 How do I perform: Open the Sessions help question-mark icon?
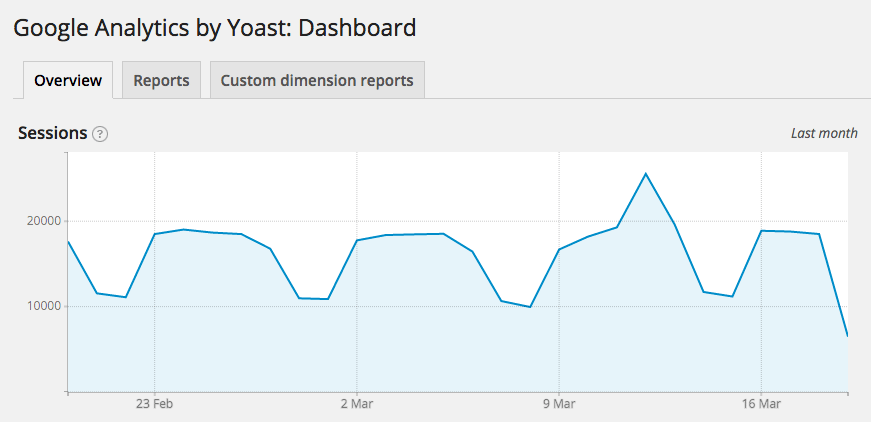(100, 134)
